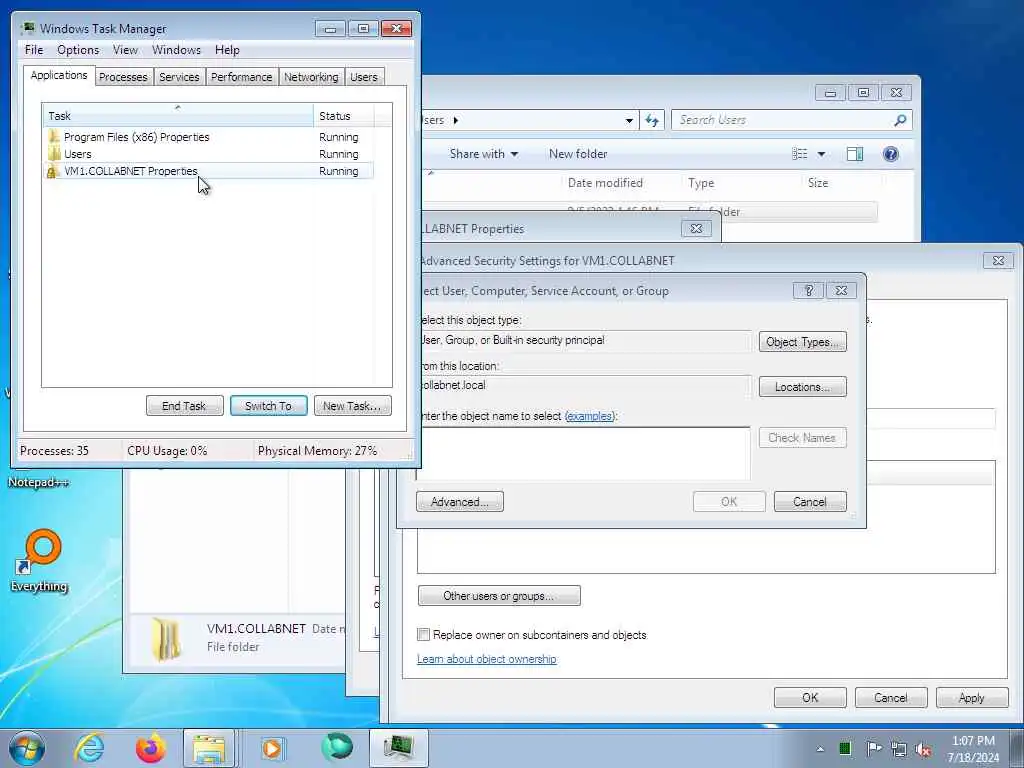Screen dimensions: 1024x768
Task: Click the Advanced... button
Action: (x=460, y=502)
